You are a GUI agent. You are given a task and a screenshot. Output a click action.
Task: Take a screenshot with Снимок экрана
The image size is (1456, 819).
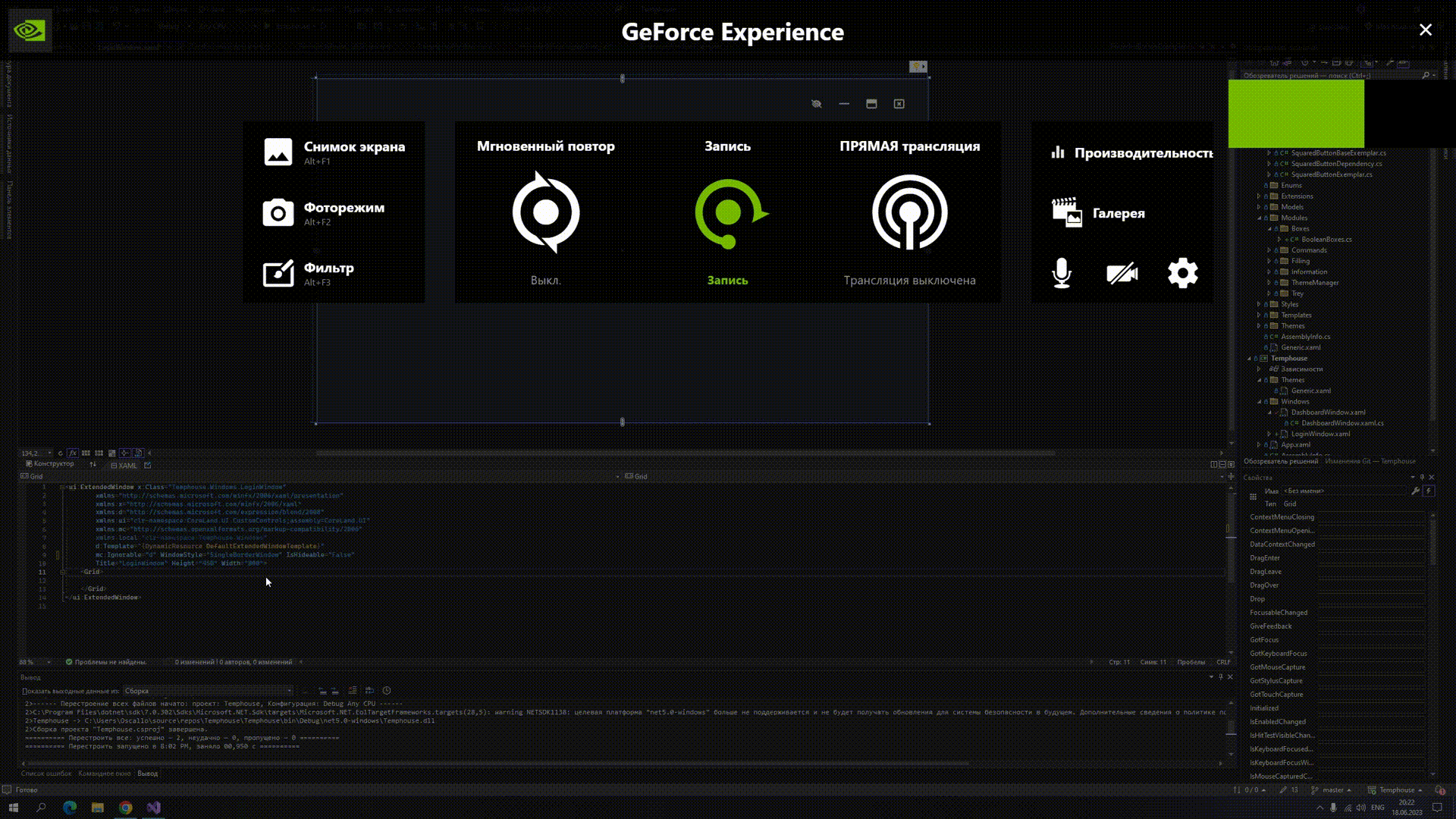coord(334,152)
